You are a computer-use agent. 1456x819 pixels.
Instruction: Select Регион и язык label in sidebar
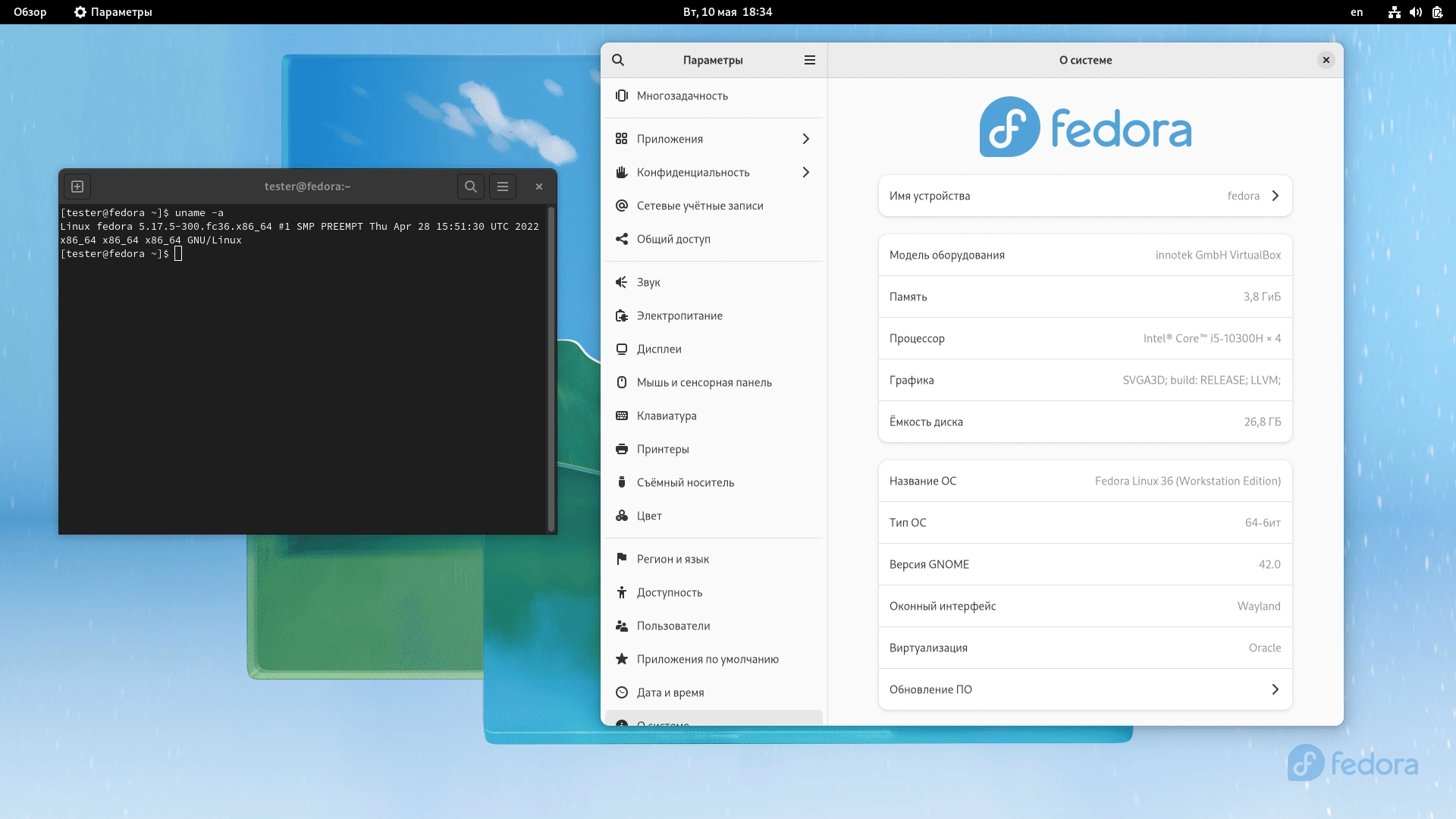[673, 559]
